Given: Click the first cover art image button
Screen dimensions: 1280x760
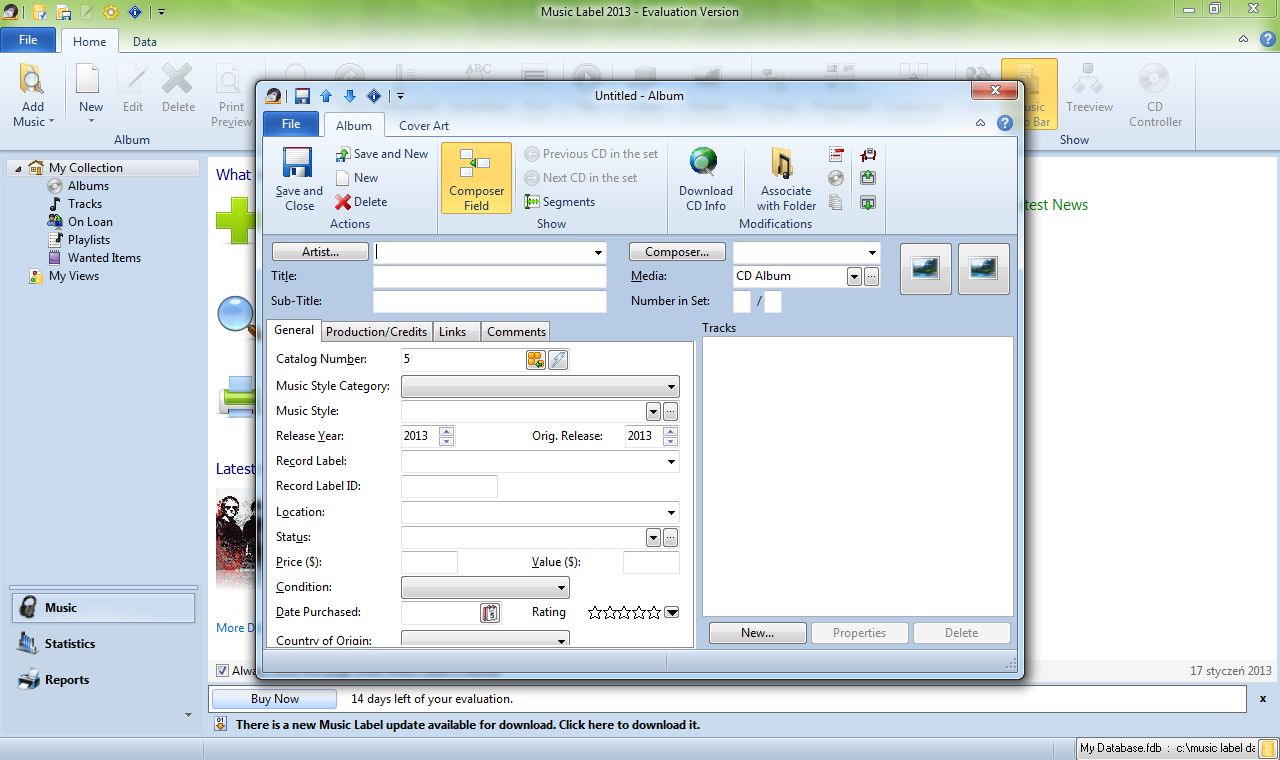Looking at the screenshot, I should point(925,269).
